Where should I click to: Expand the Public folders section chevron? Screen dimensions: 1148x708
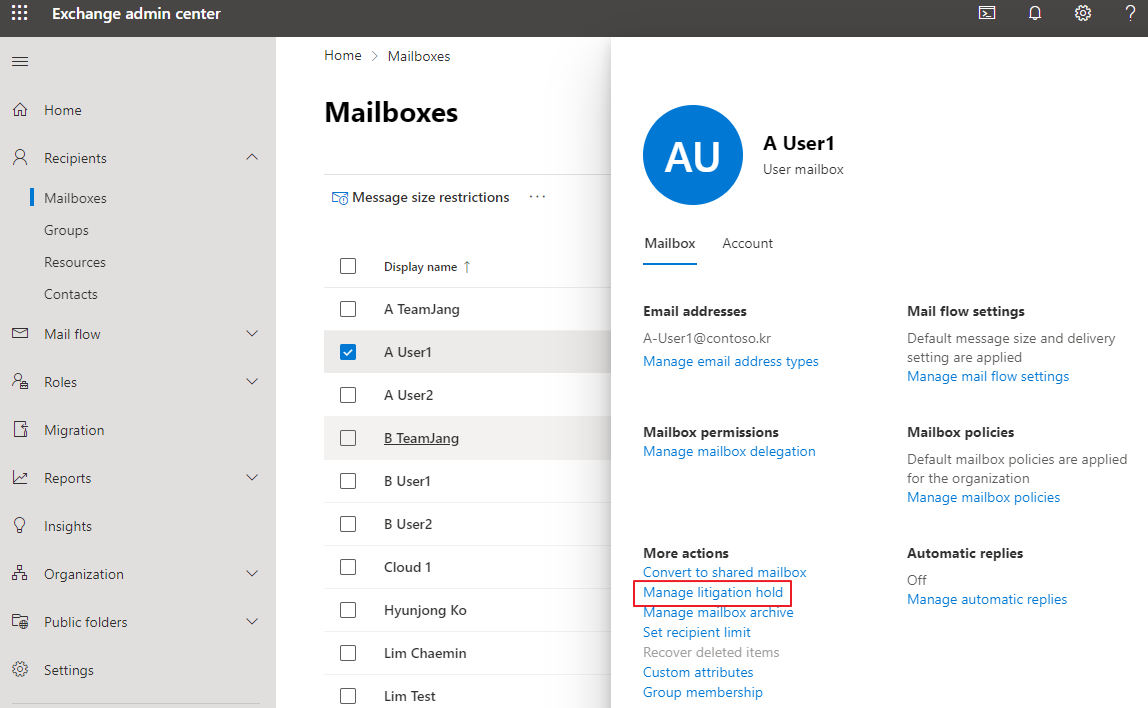(x=252, y=622)
